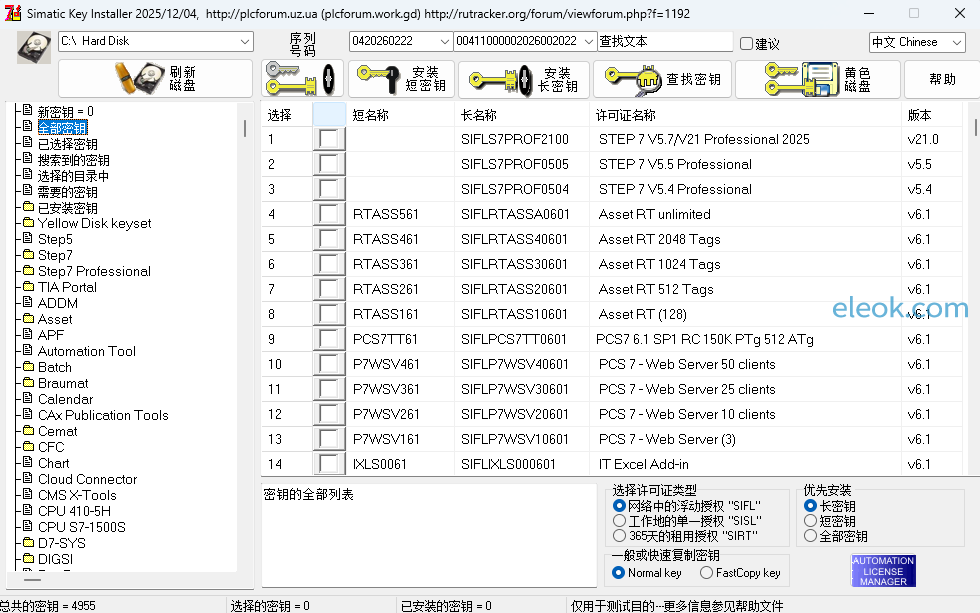Click the 许可证名称 column header
Viewport: 980px width, 613px height.
pos(625,115)
